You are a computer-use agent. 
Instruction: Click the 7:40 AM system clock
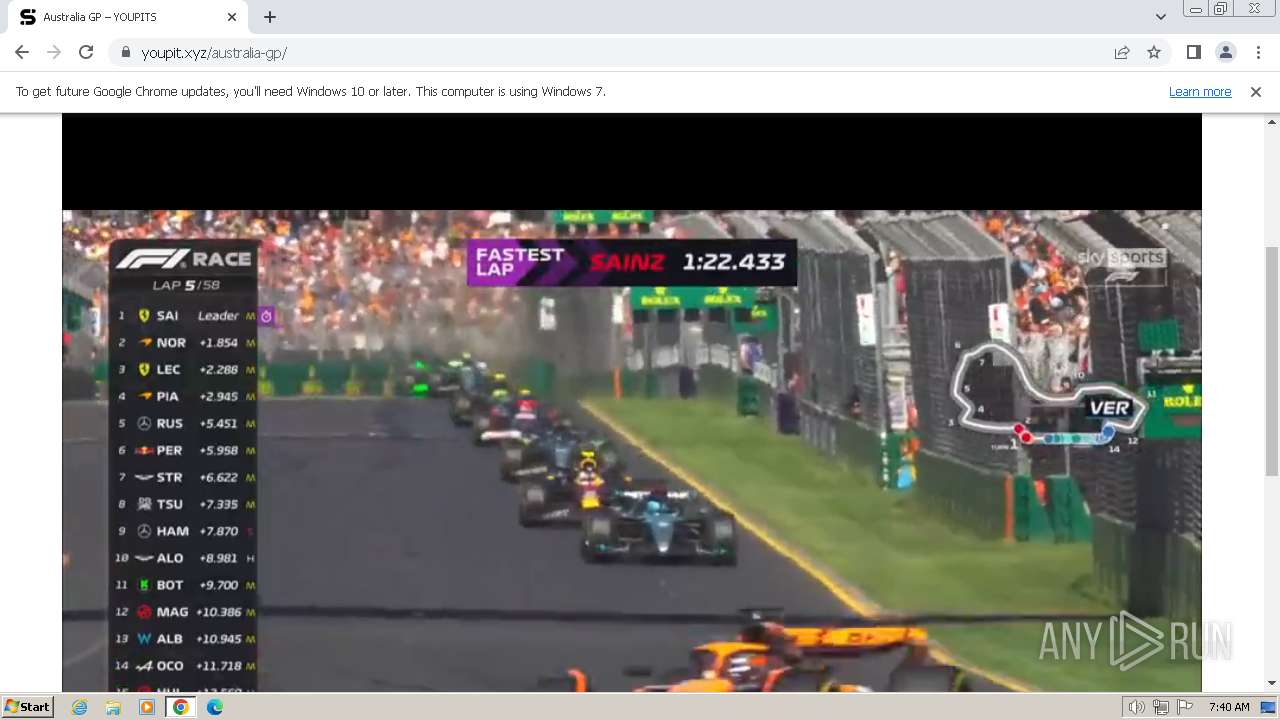[1229, 707]
